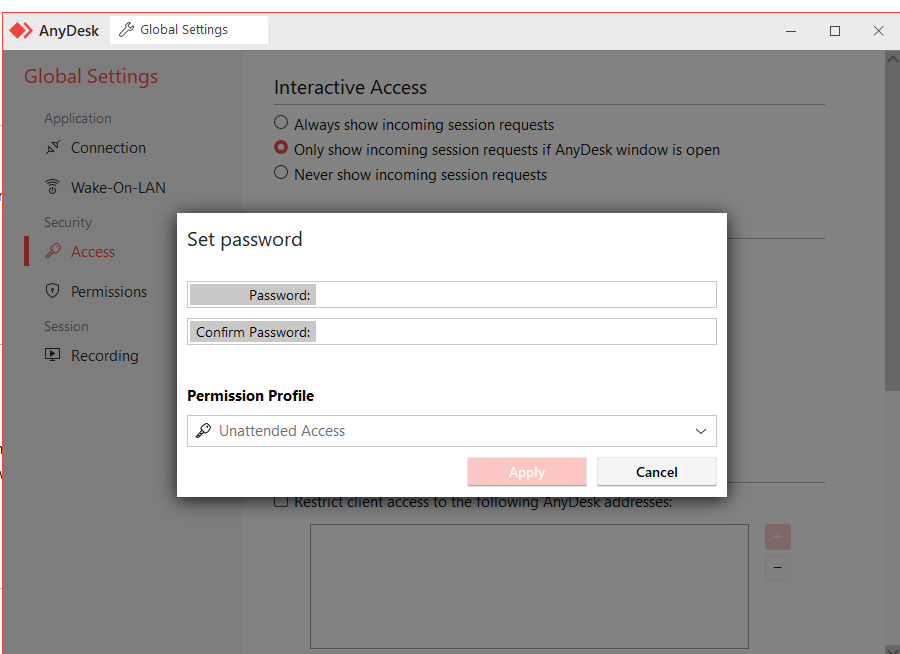Open the Unattended Access combo box
Image resolution: width=900 pixels, height=654 pixels.
coord(450,431)
